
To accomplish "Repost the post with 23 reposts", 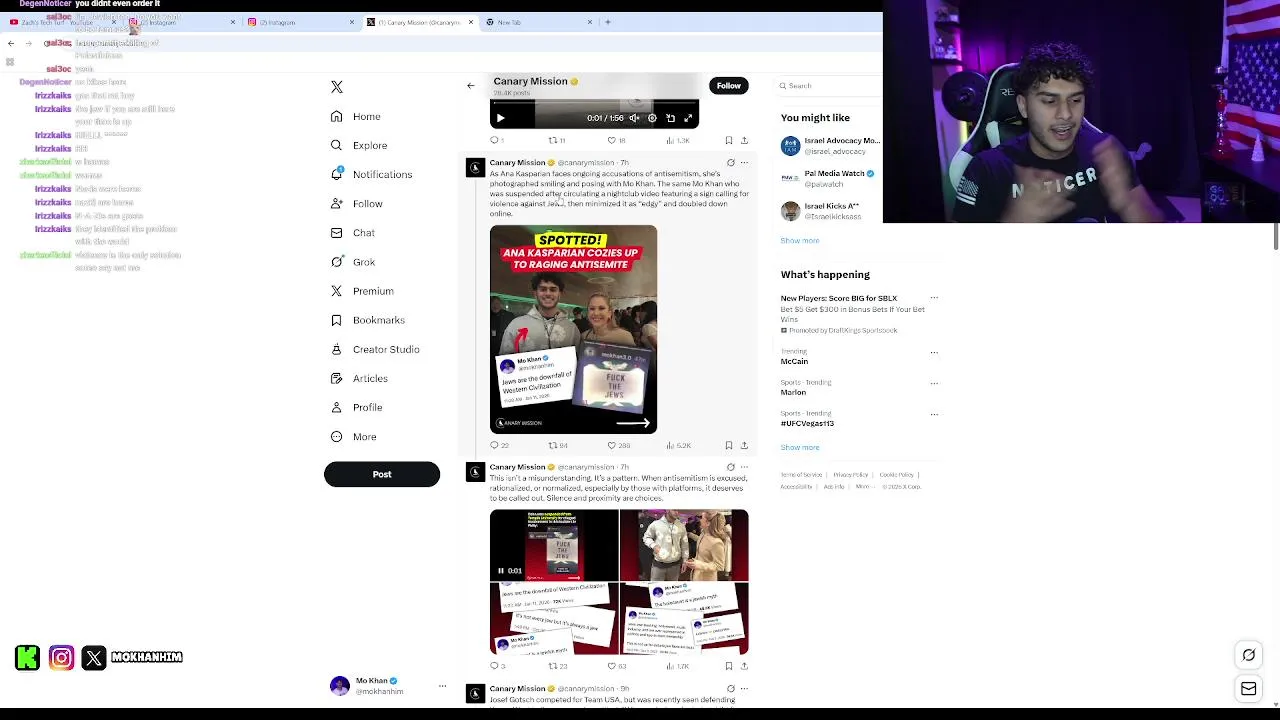I will [x=557, y=666].
